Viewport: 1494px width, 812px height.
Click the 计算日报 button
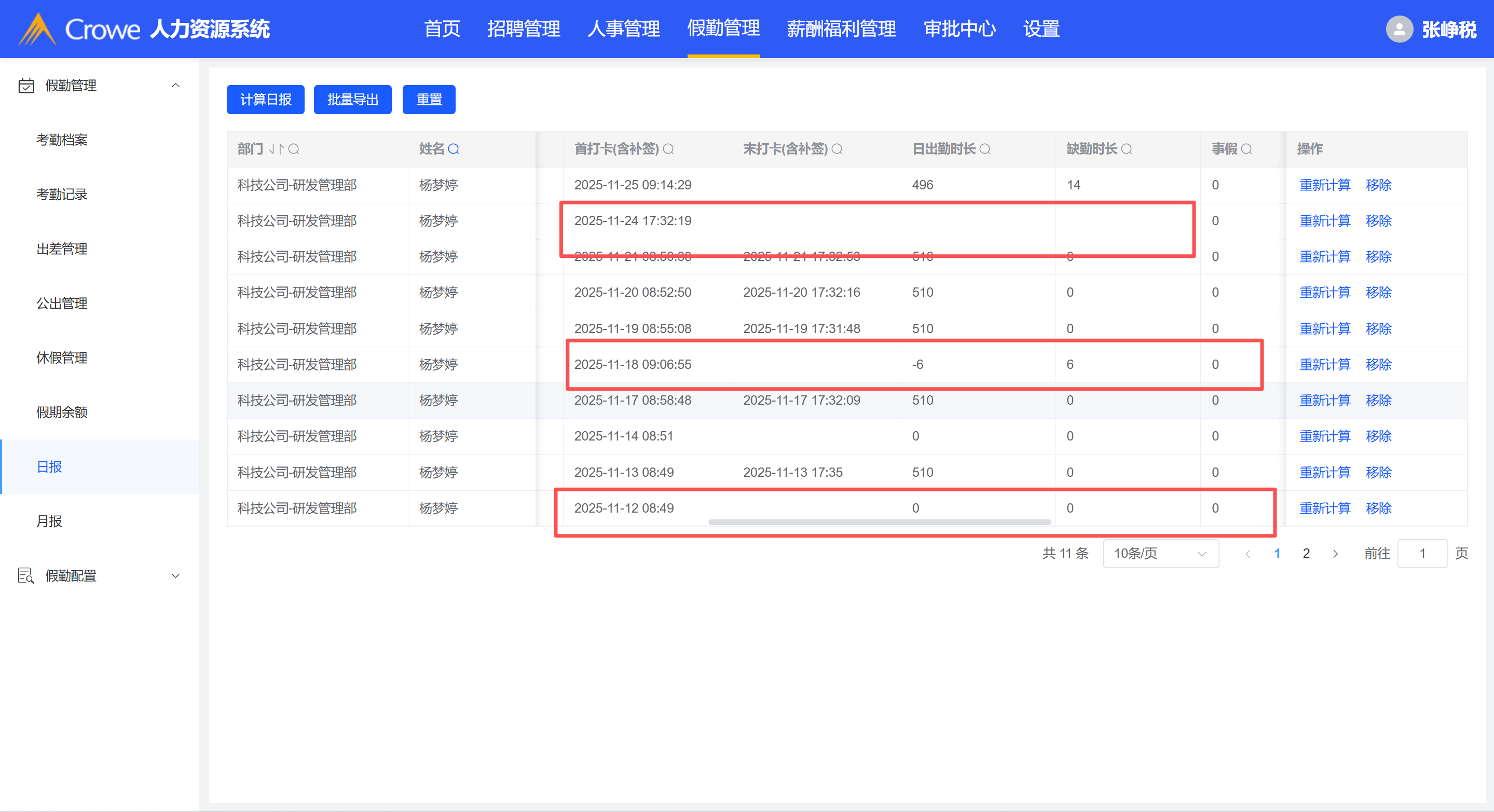pyautogui.click(x=265, y=100)
